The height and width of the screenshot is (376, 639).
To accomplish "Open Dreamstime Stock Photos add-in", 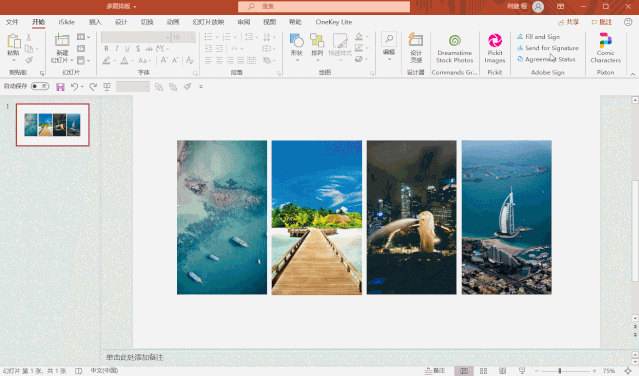I will coord(454,48).
